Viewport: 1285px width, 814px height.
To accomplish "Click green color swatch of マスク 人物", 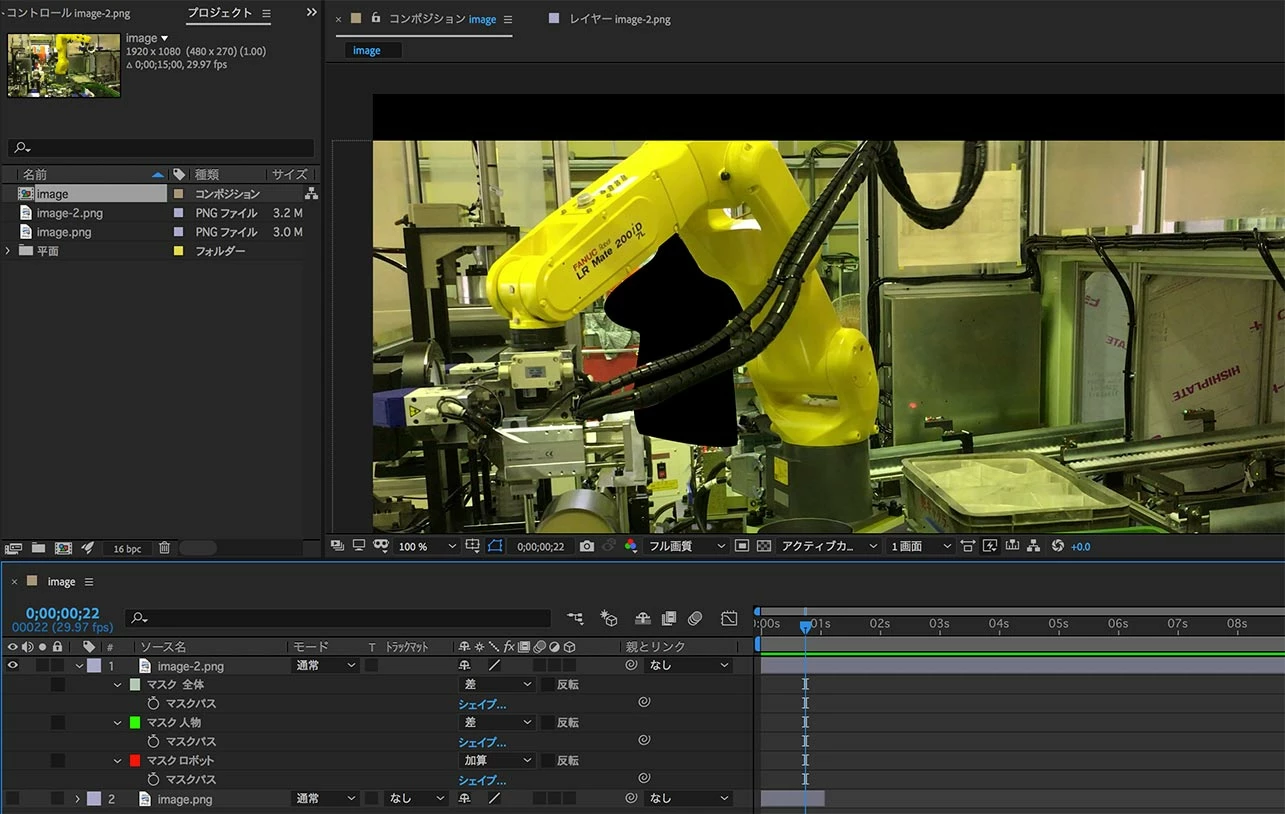I will point(135,723).
